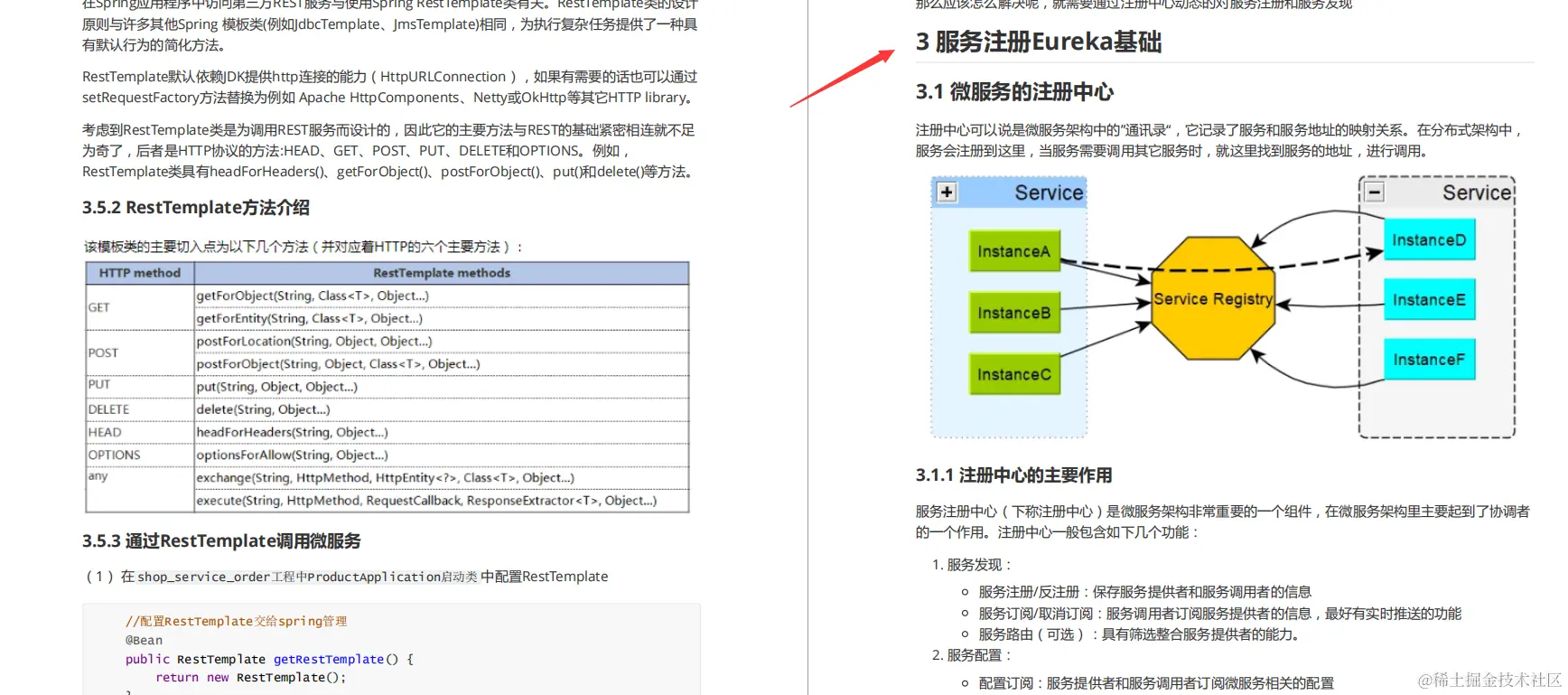
Task: Click heading '3.5.3 通过RestTemplate调用微服务'
Action: point(221,541)
